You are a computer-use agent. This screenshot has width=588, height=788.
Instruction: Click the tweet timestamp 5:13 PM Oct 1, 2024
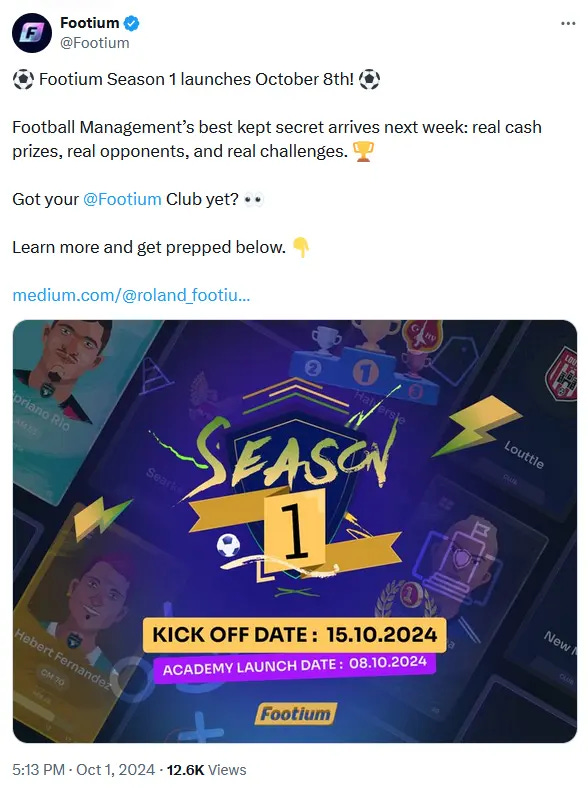[x=83, y=769]
